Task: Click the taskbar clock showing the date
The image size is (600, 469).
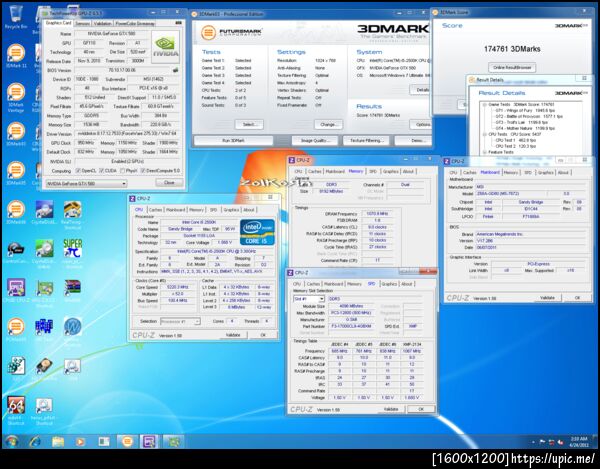Action: tap(579, 442)
